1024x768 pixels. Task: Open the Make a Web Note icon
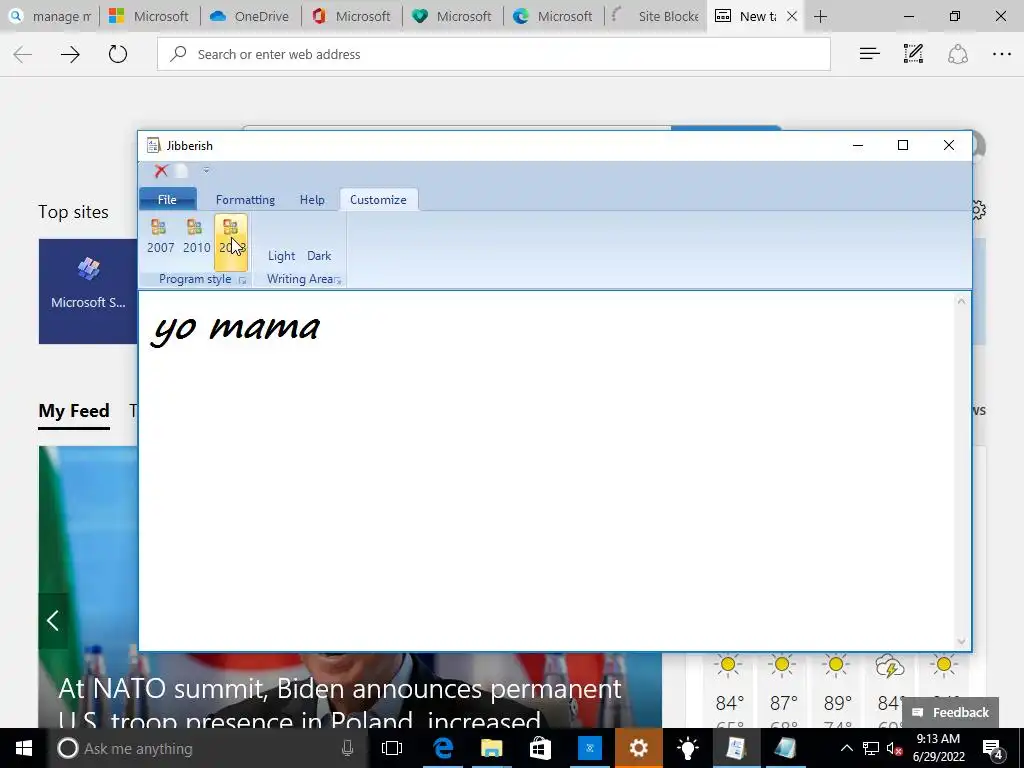913,54
